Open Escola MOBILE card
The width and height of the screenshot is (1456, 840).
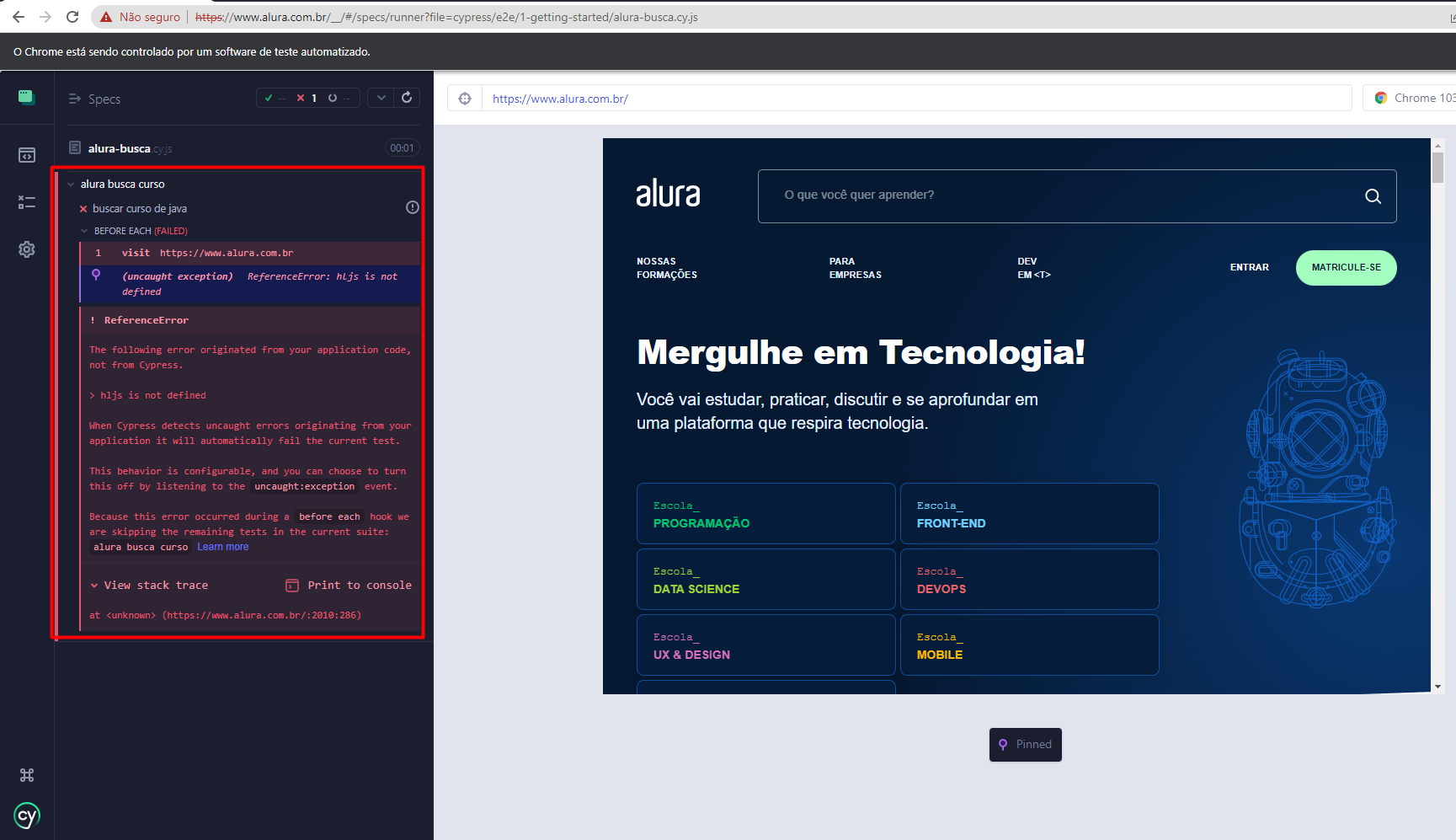(1029, 645)
